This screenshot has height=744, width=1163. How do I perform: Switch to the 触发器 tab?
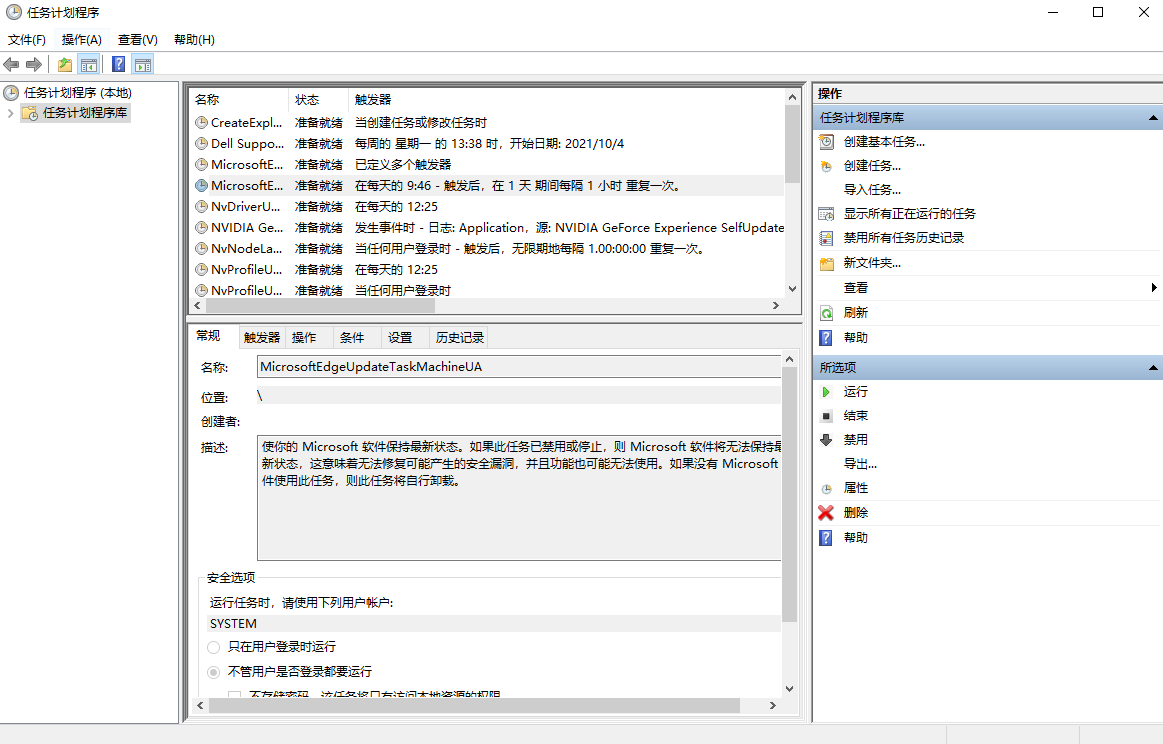tap(262, 338)
